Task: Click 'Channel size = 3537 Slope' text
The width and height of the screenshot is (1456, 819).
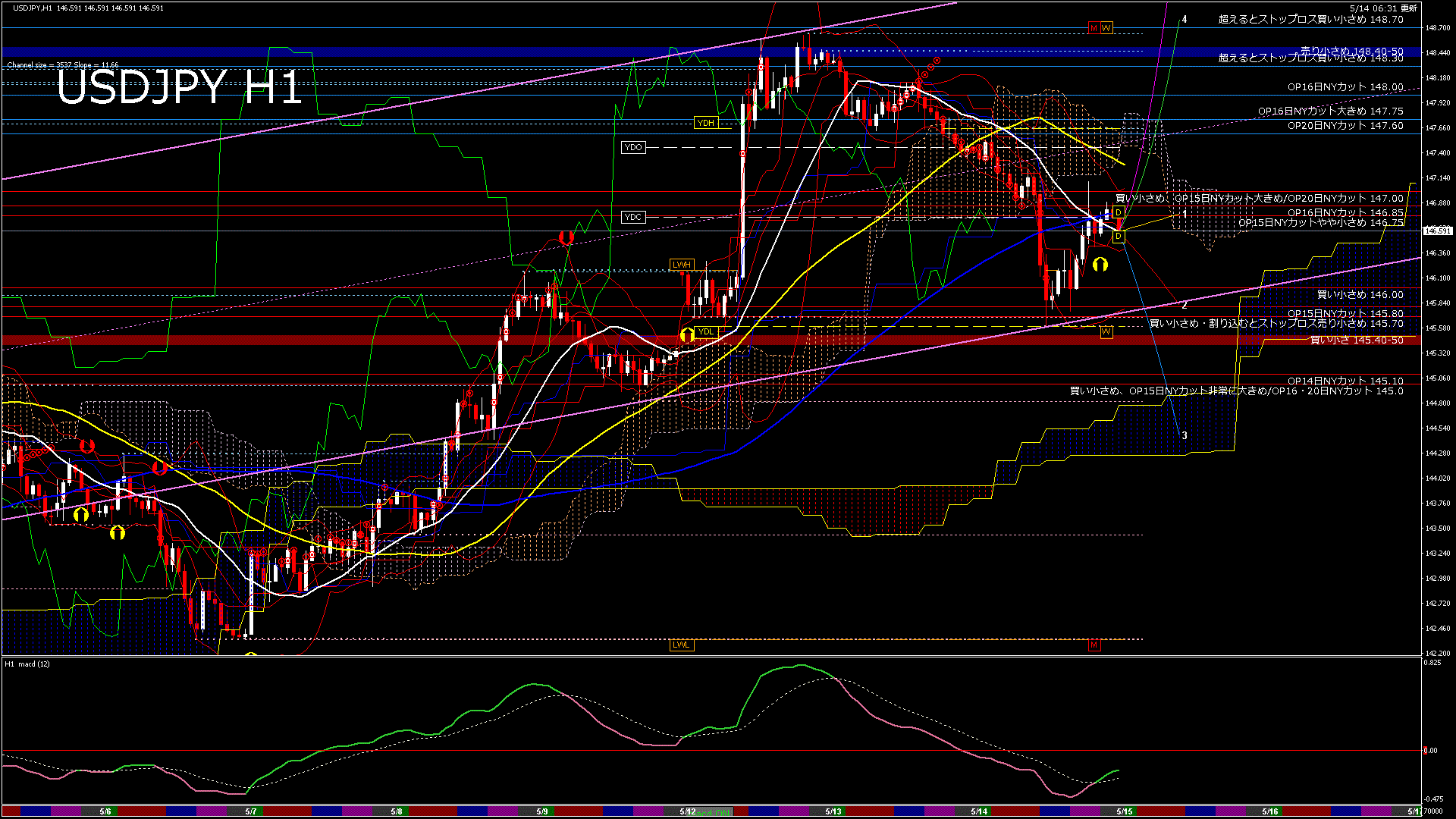Action: click(x=53, y=65)
